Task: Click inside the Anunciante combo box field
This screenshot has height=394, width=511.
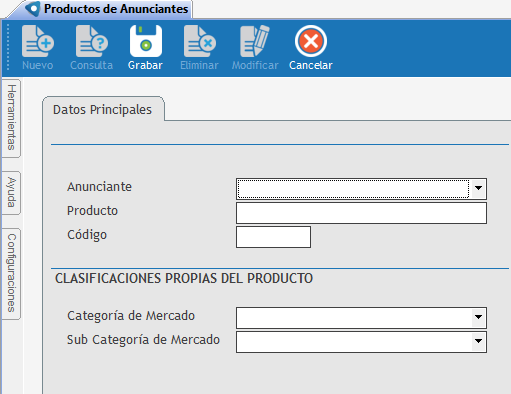Action: [353, 189]
